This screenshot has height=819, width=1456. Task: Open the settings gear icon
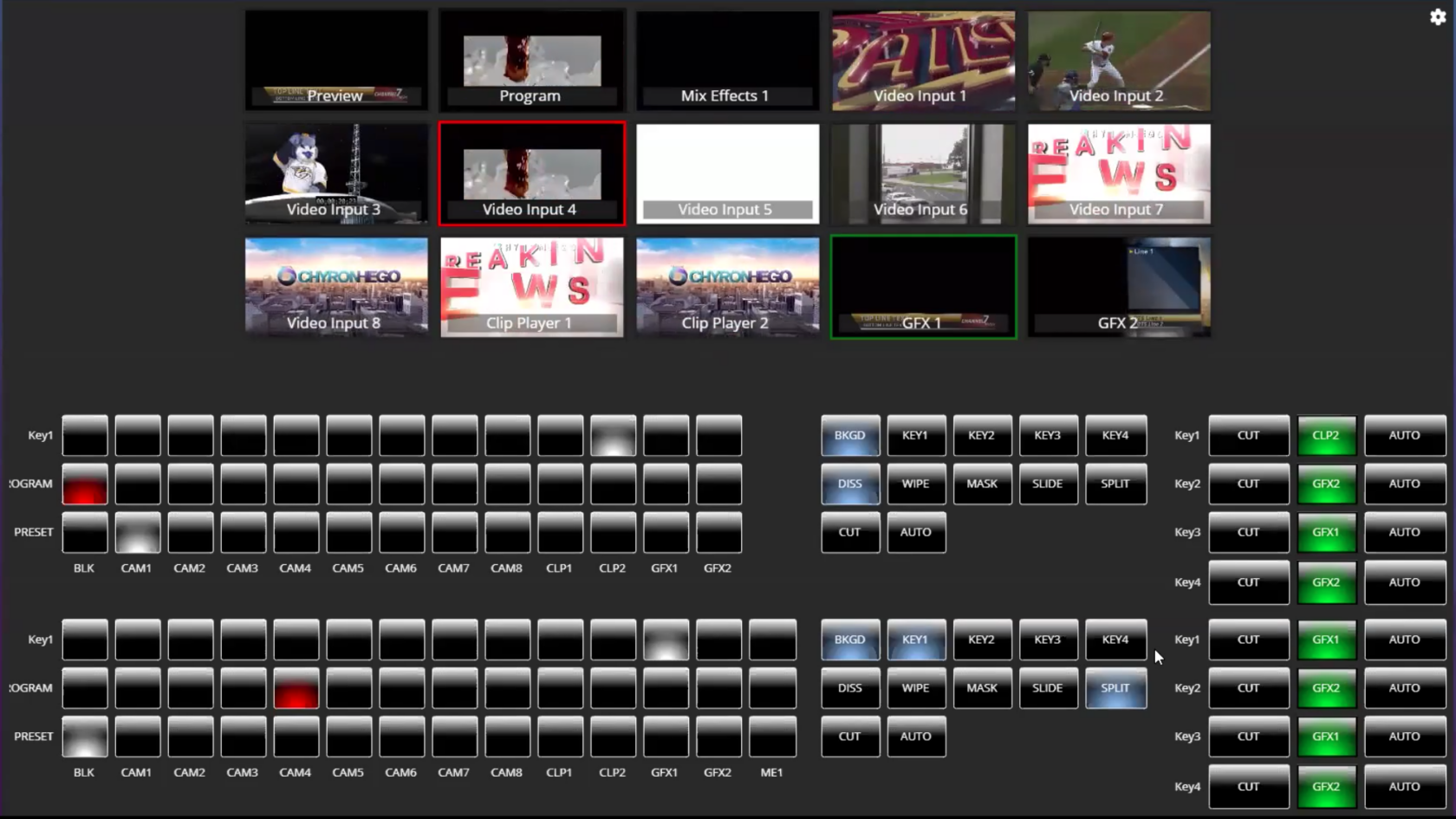(x=1437, y=17)
